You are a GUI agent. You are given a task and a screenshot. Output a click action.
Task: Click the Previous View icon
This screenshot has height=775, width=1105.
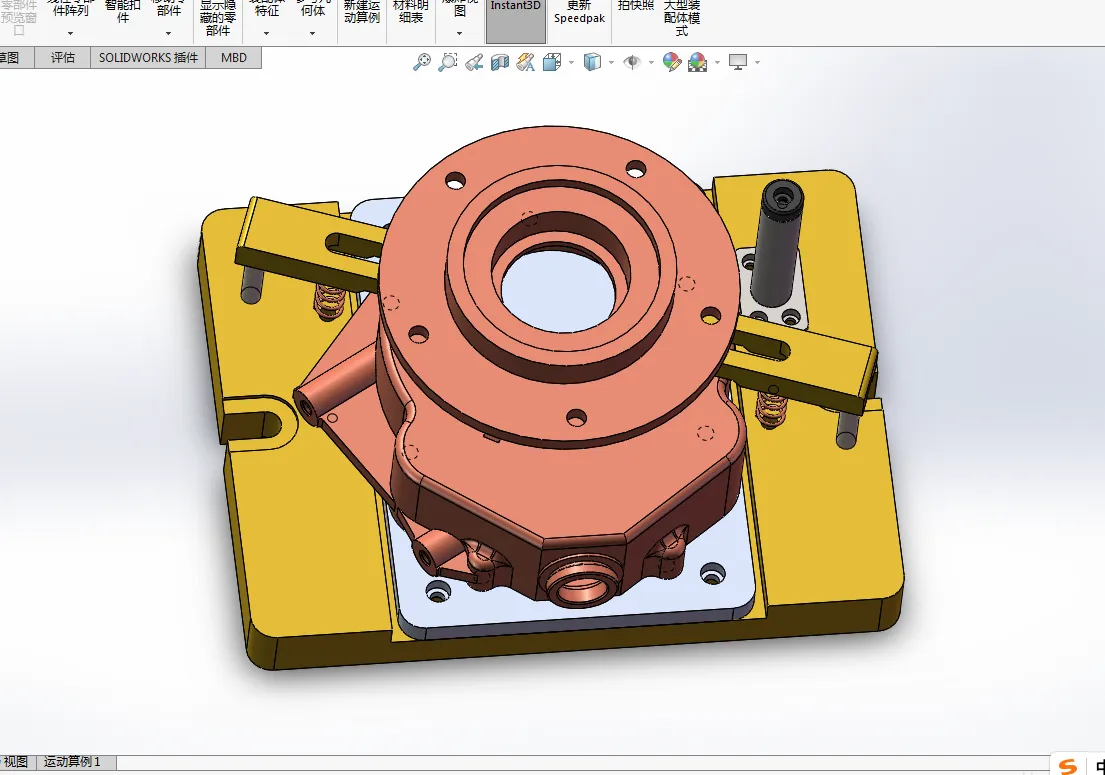tap(474, 62)
